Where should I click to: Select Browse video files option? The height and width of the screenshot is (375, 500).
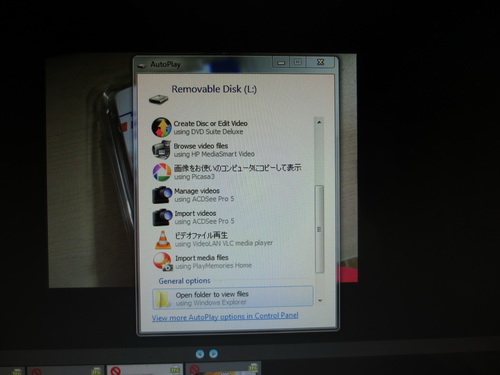233,150
